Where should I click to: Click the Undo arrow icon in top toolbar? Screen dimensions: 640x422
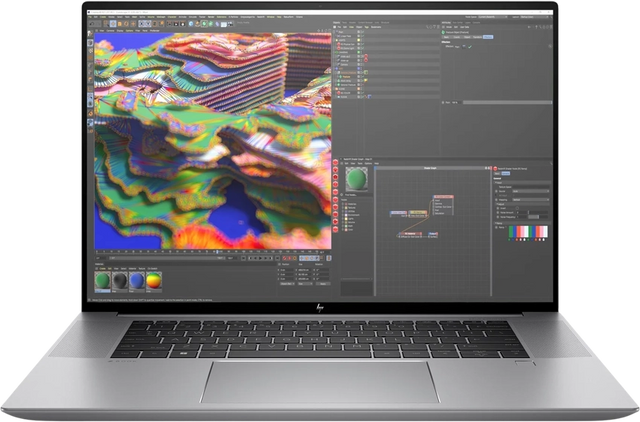click(91, 25)
